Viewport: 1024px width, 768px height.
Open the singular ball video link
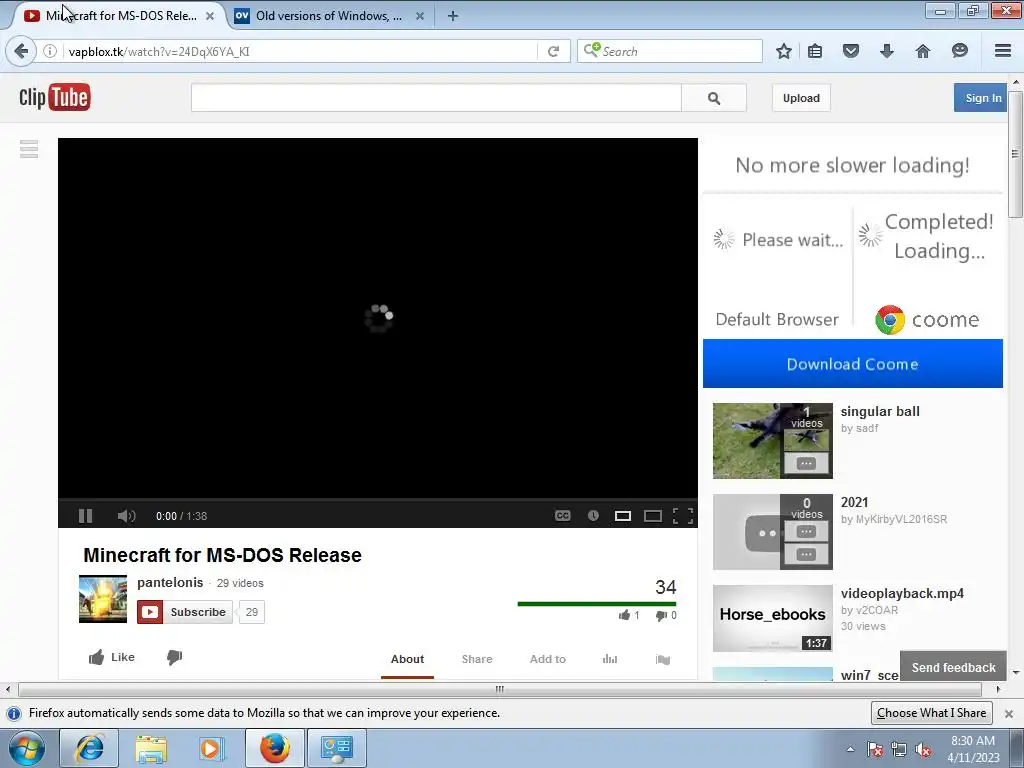[880, 411]
